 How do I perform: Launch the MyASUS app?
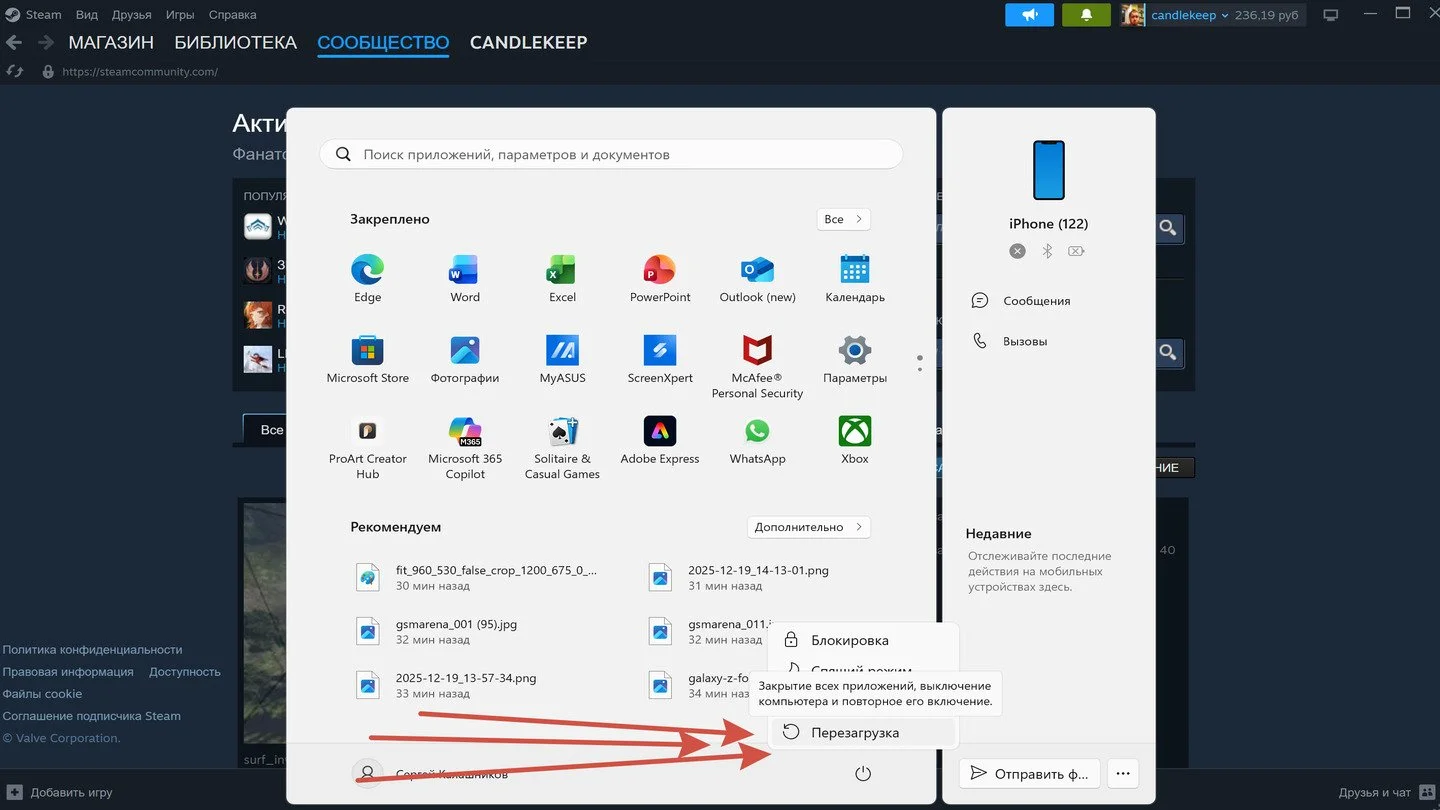tap(562, 359)
